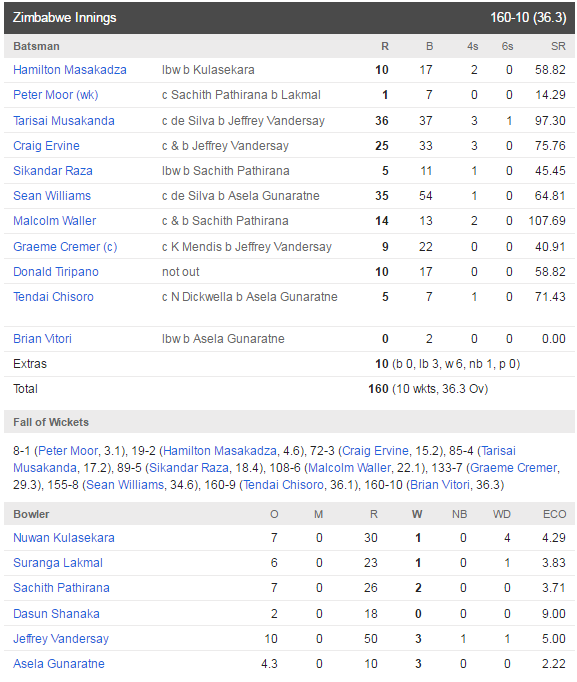The width and height of the screenshot is (577, 682).
Task: Select Zimbabwe Innings header bar
Action: coord(289,18)
